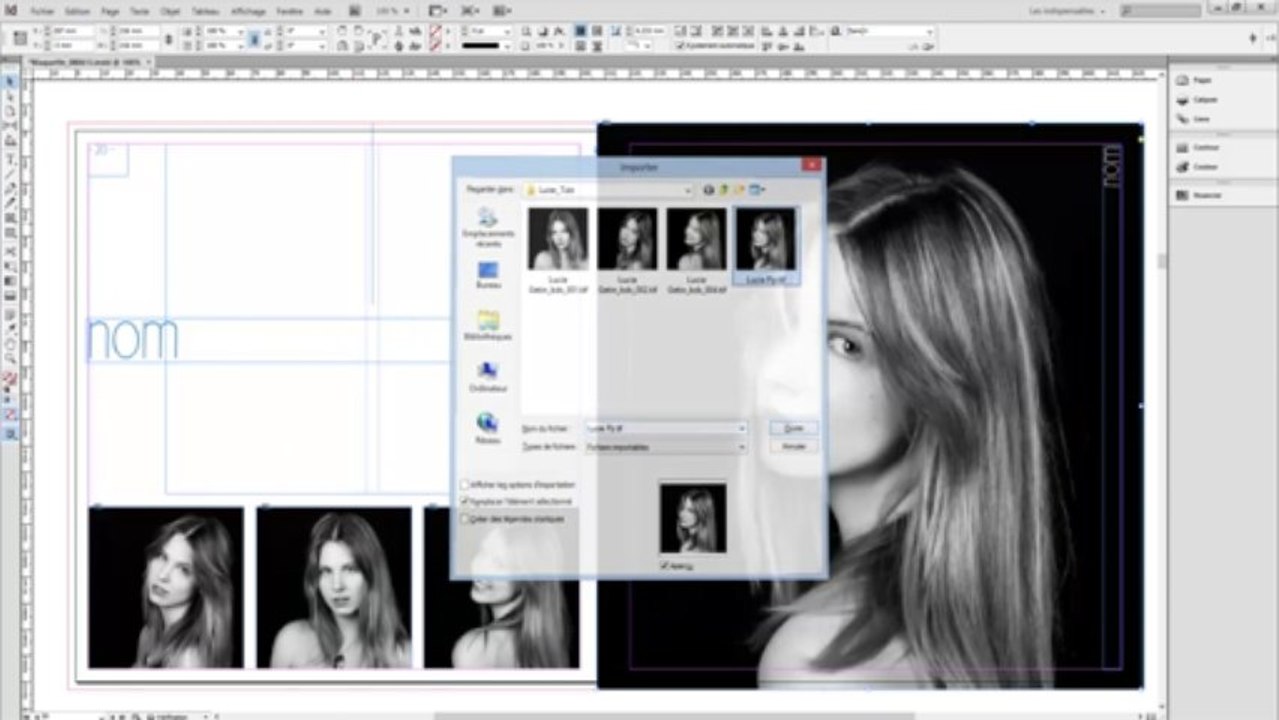Open the Objet menu
Image resolution: width=1279 pixels, height=720 pixels.
[168, 10]
